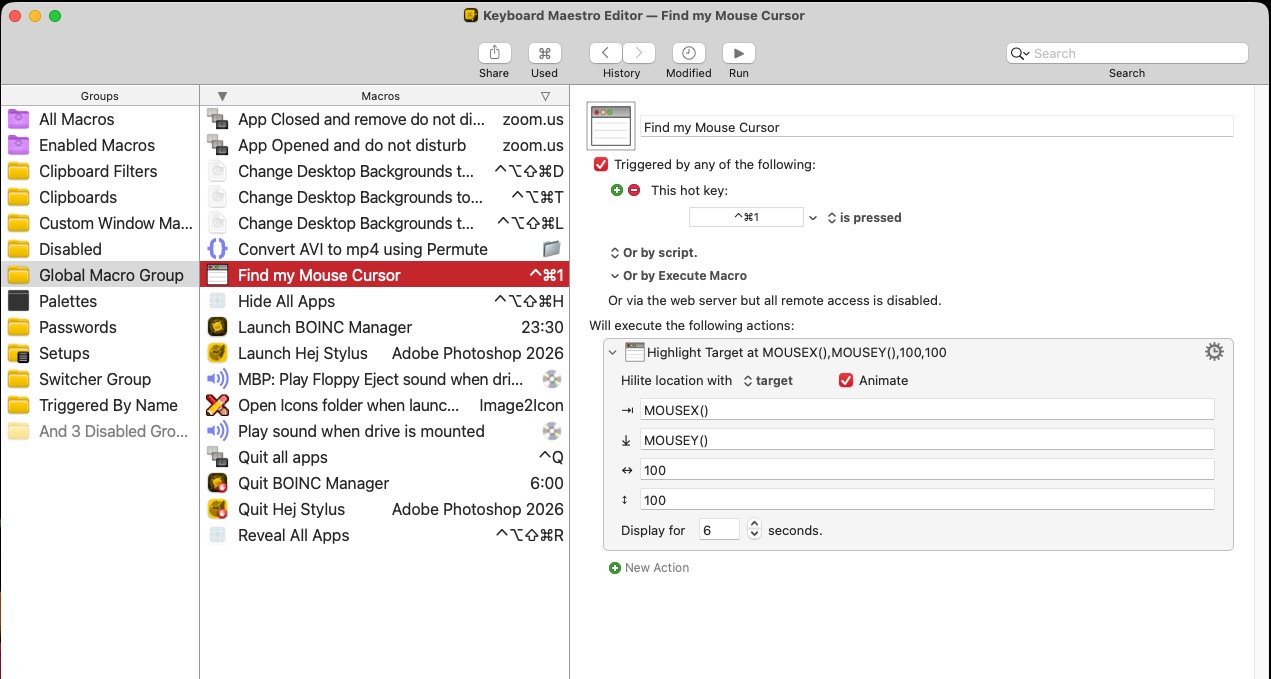Viewport: 1271px width, 679px height.
Task: Open the action gear menu
Action: (1214, 352)
